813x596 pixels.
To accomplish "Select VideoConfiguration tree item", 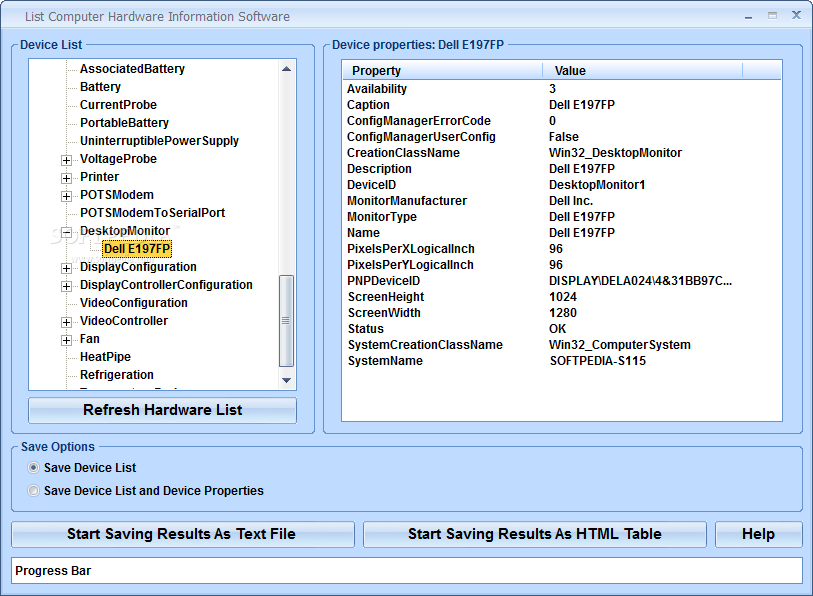I will point(134,303).
